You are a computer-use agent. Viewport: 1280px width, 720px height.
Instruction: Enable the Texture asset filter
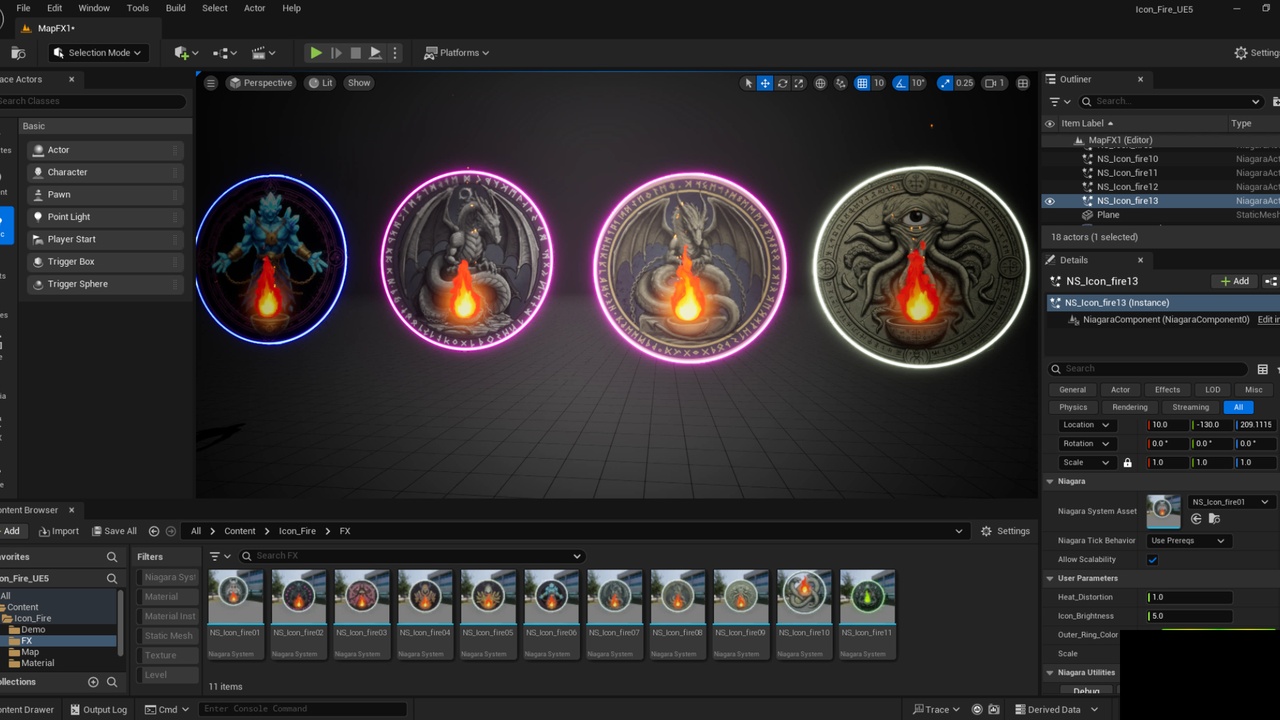(x=168, y=655)
